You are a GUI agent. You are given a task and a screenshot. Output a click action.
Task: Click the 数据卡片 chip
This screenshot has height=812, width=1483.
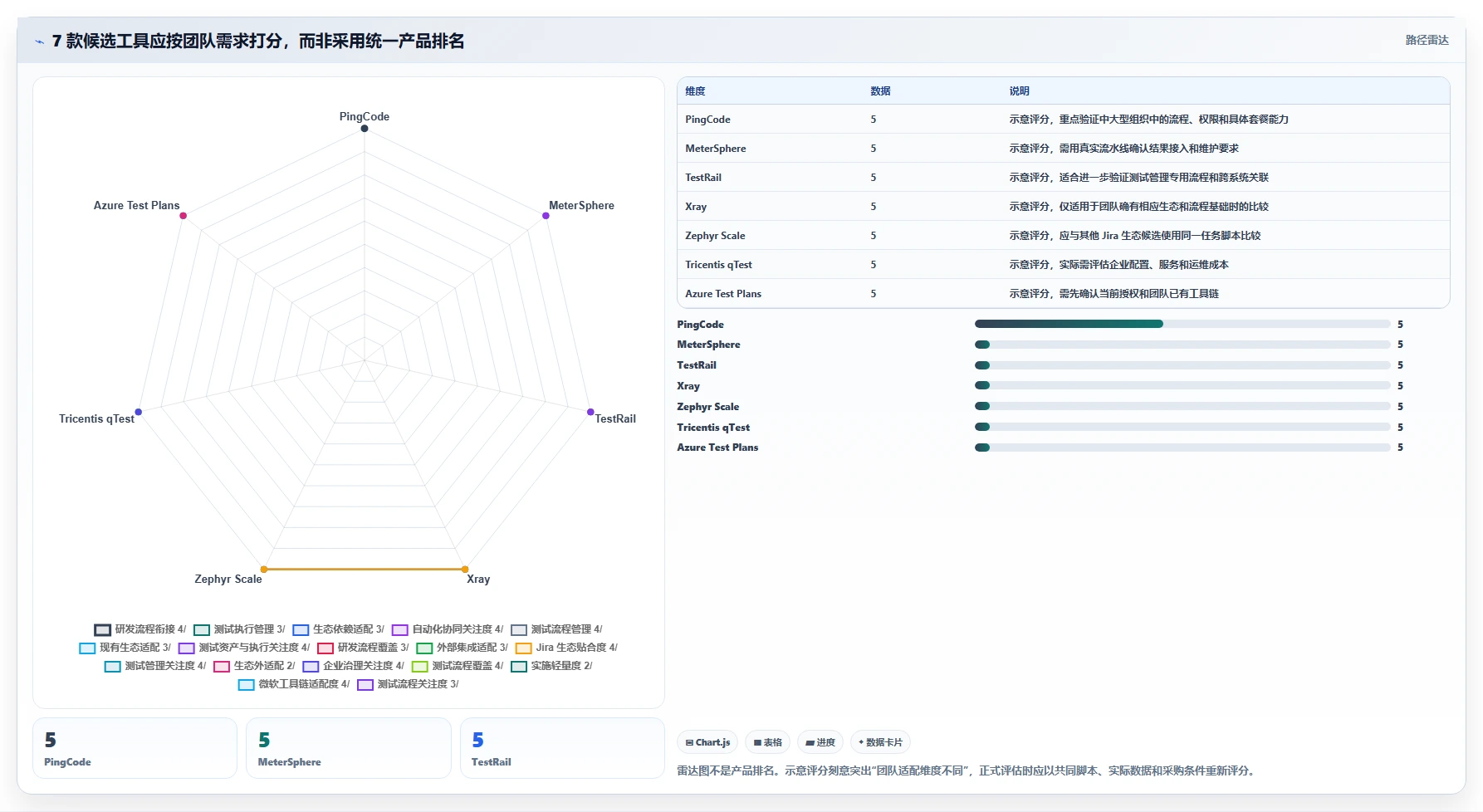(880, 742)
